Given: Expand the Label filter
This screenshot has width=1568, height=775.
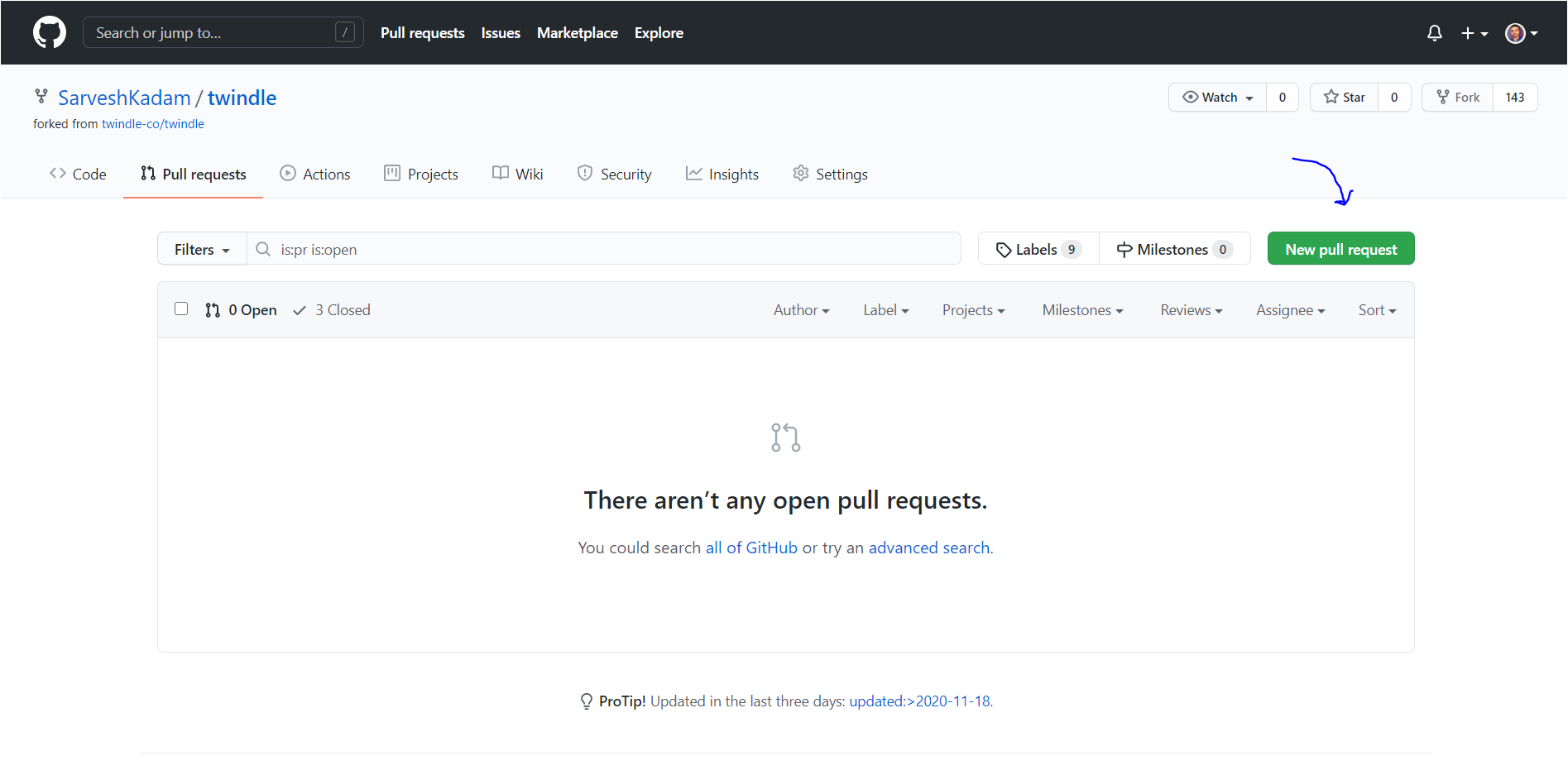Looking at the screenshot, I should pos(885,310).
